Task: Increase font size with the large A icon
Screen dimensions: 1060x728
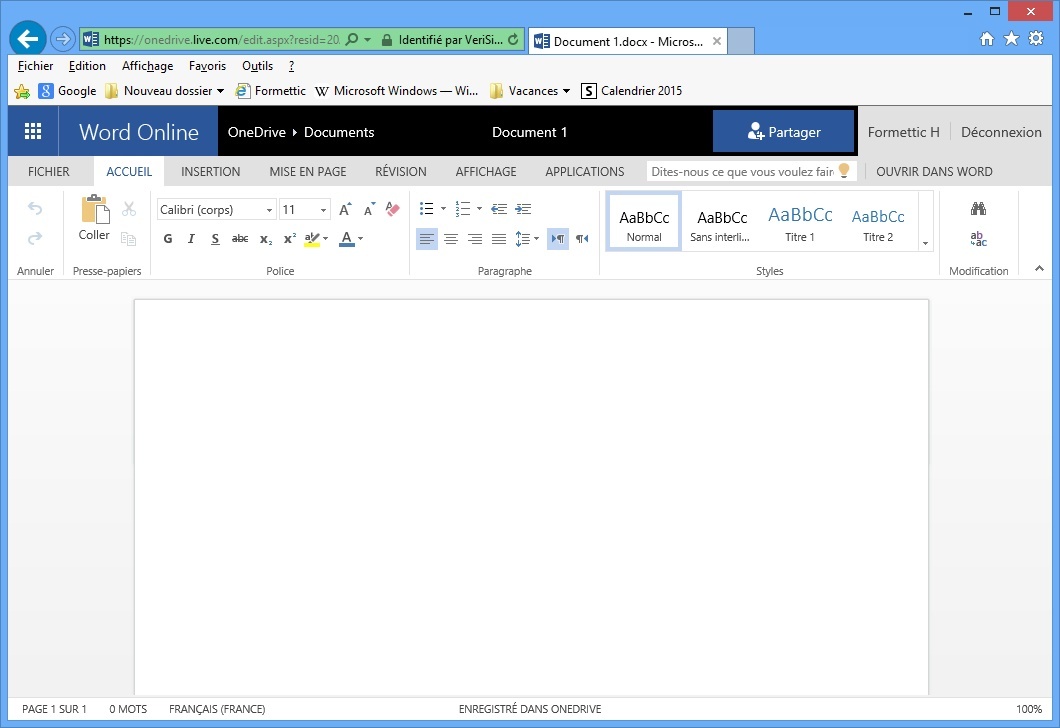Action: point(345,209)
